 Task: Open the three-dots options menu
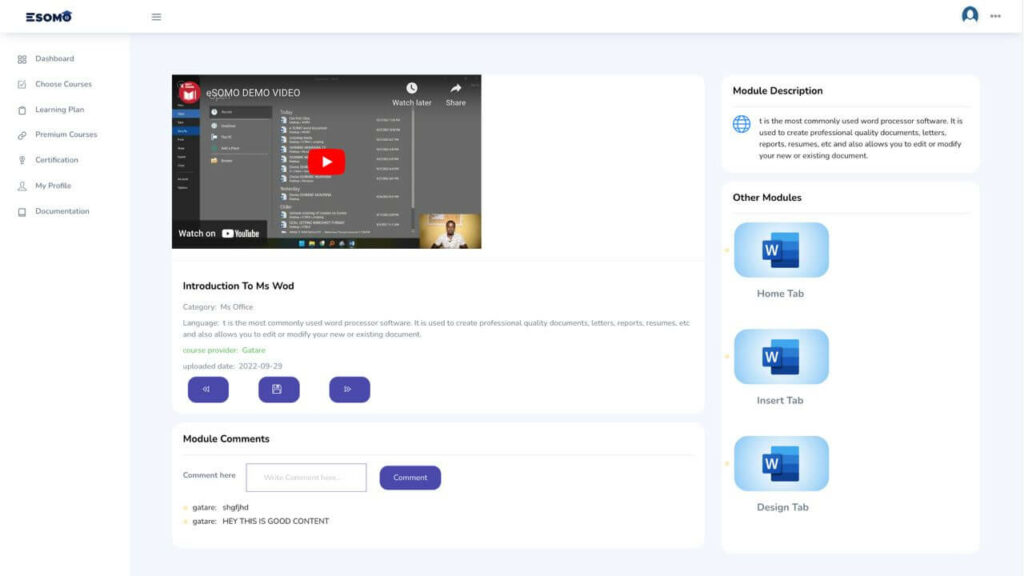(995, 16)
